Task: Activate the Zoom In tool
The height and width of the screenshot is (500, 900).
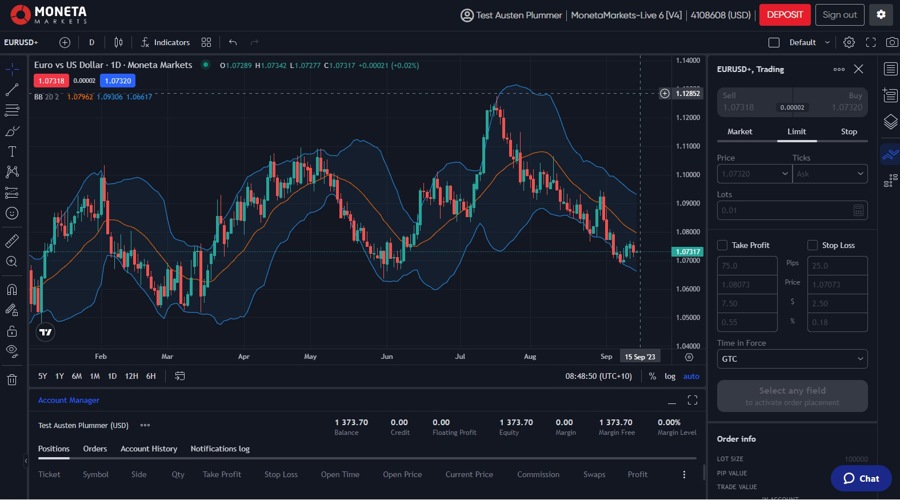Action: click(12, 261)
